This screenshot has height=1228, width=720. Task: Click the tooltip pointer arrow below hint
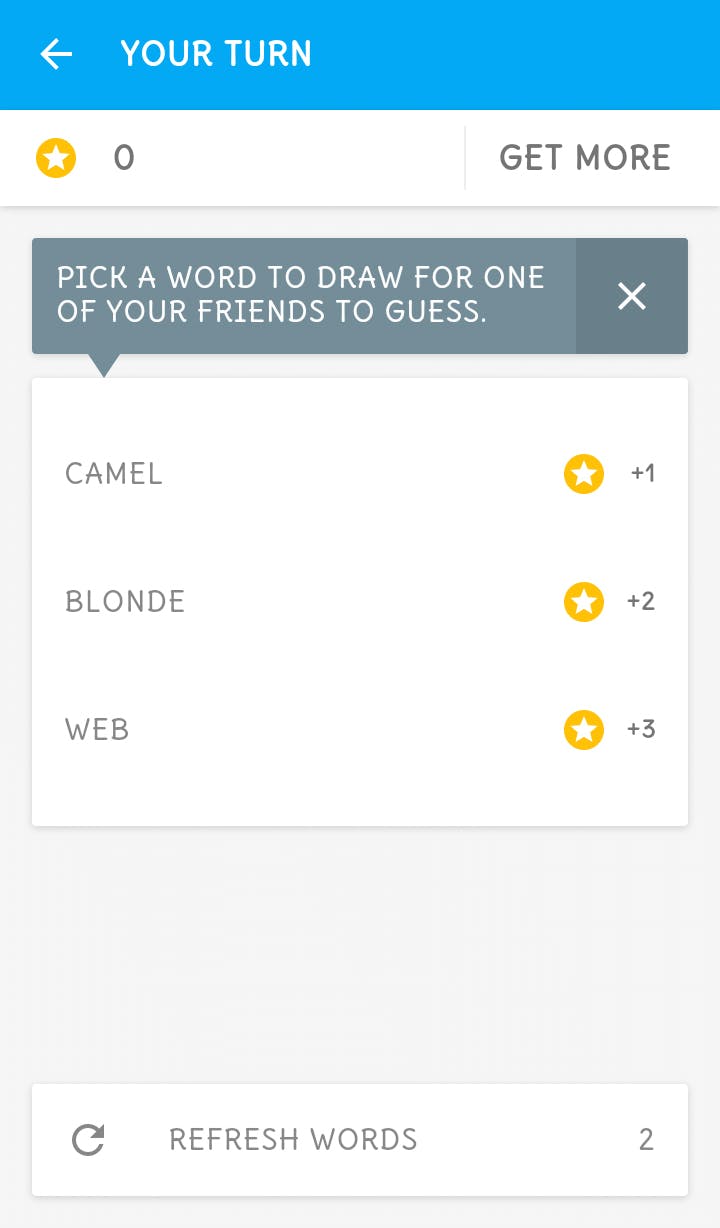[x=103, y=364]
